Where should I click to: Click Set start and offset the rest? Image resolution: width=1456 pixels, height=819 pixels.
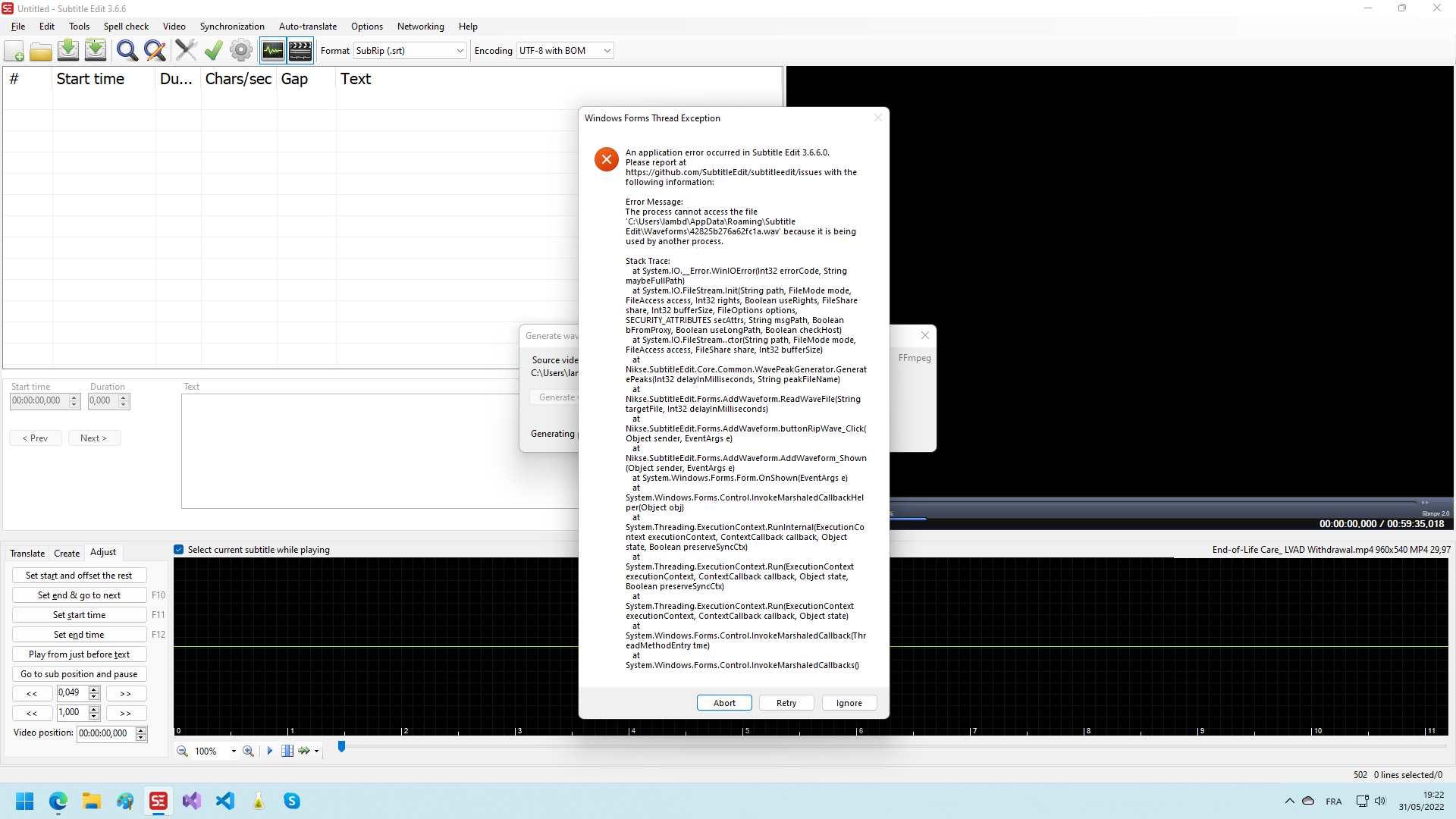click(79, 575)
